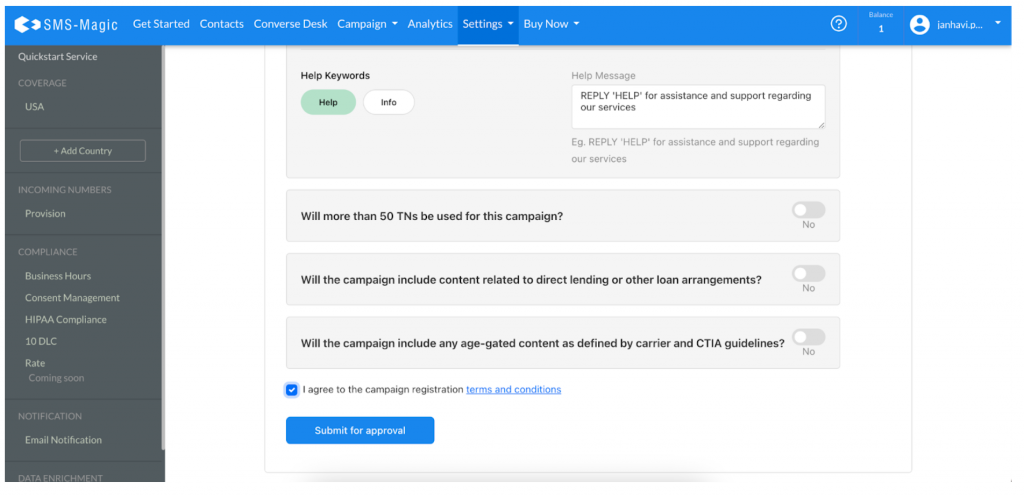Screen dimensions: 1024x496
Task: Expand the Campaign dropdown menu
Action: pos(367,24)
